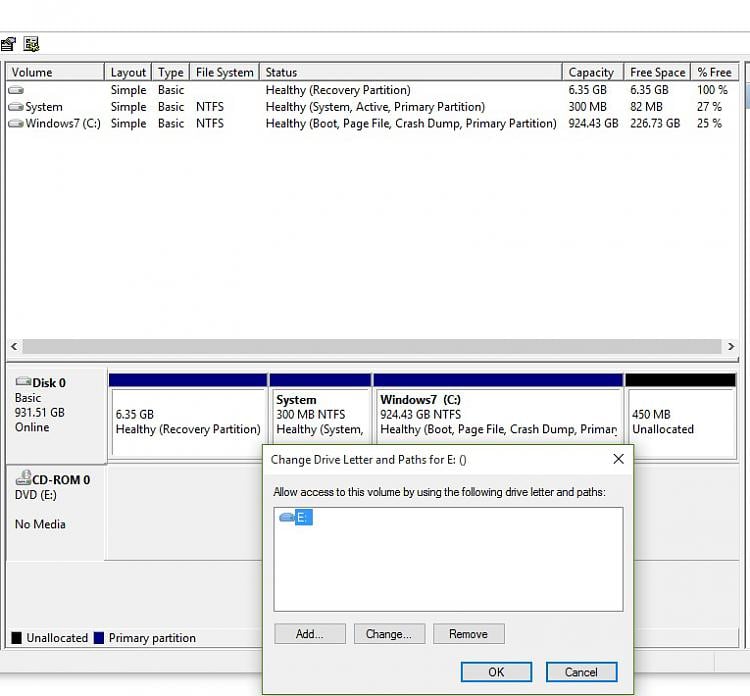This screenshot has height=696, width=750.
Task: Click the blue Primary partition legend swatch
Action: coord(99,638)
